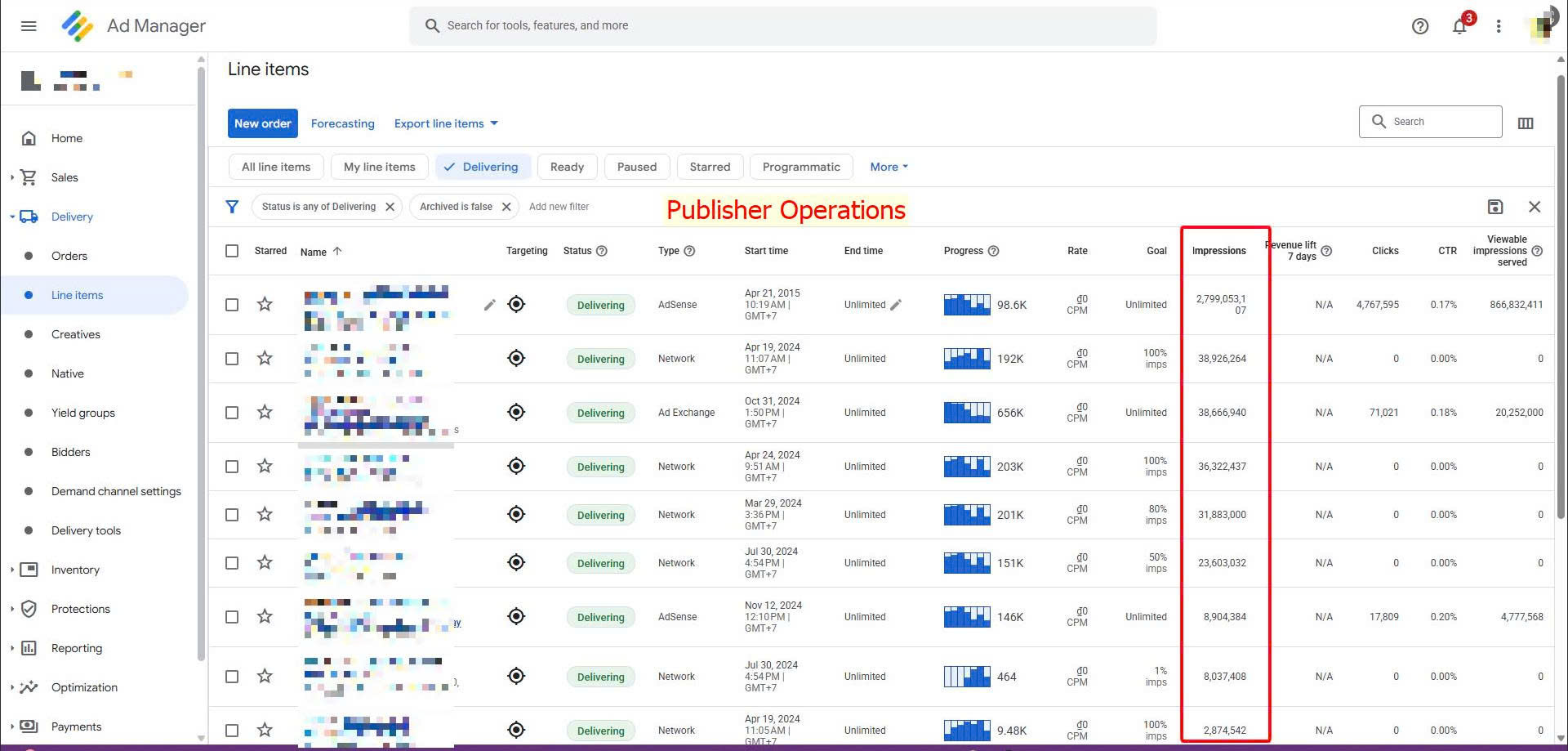Screen dimensions: 1568x751
Task: Open Demand channel settings
Action: [x=116, y=491]
